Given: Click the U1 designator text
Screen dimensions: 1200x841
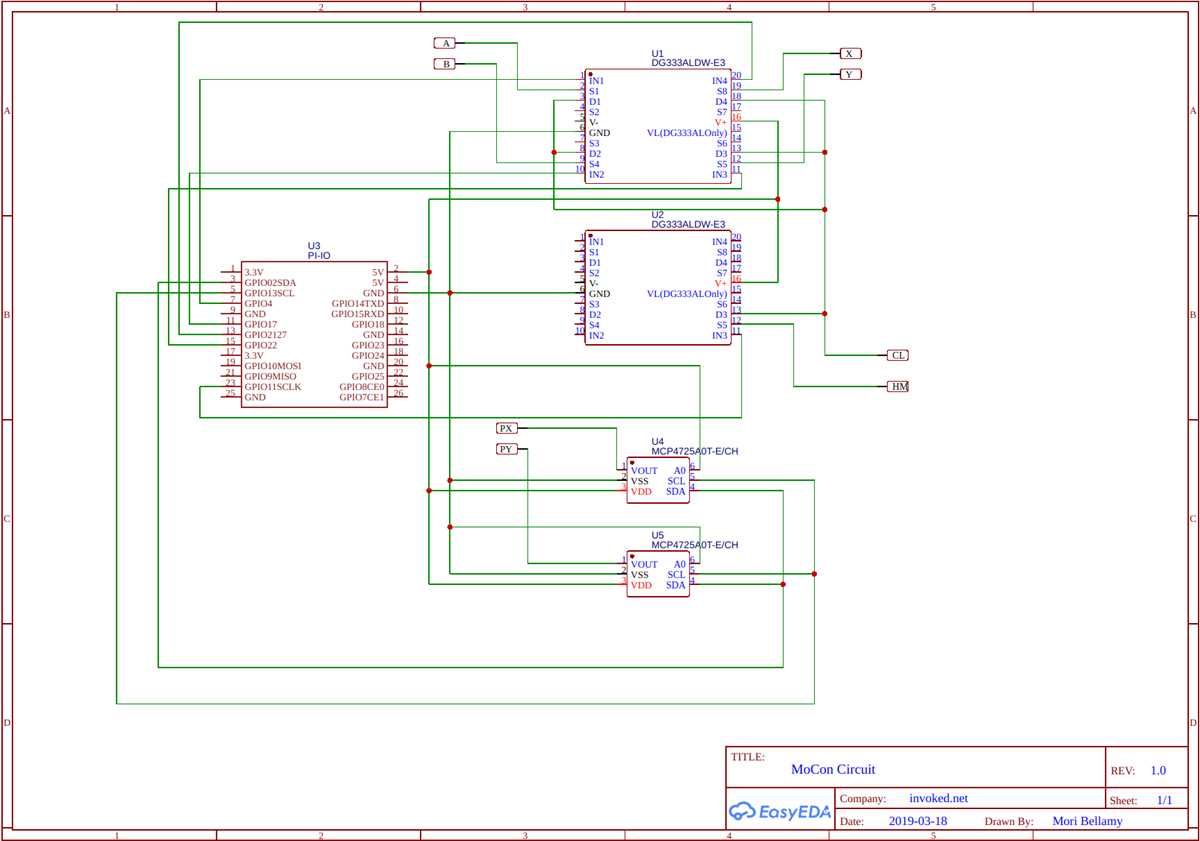Looking at the screenshot, I should tap(657, 53).
